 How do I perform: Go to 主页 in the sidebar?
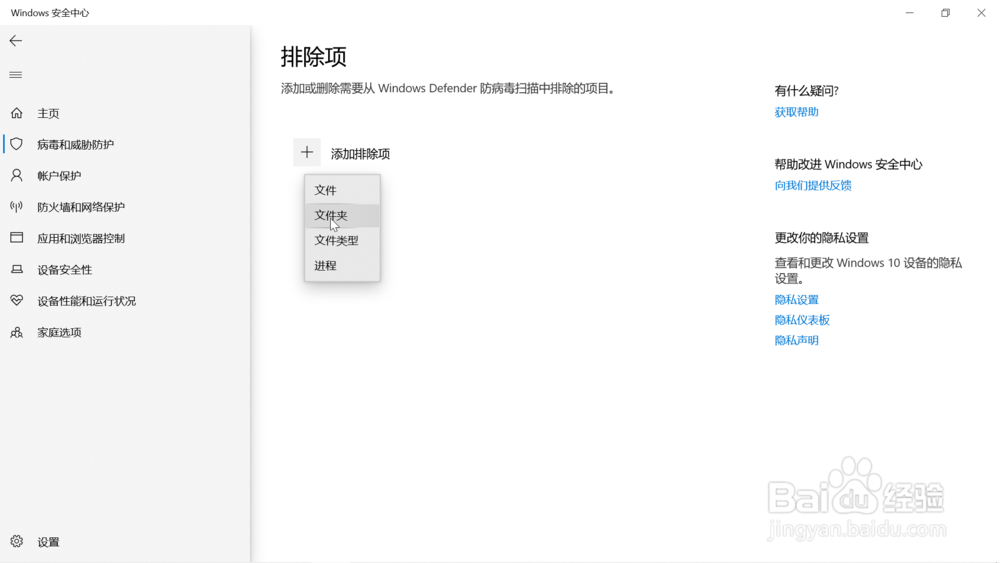[x=48, y=113]
